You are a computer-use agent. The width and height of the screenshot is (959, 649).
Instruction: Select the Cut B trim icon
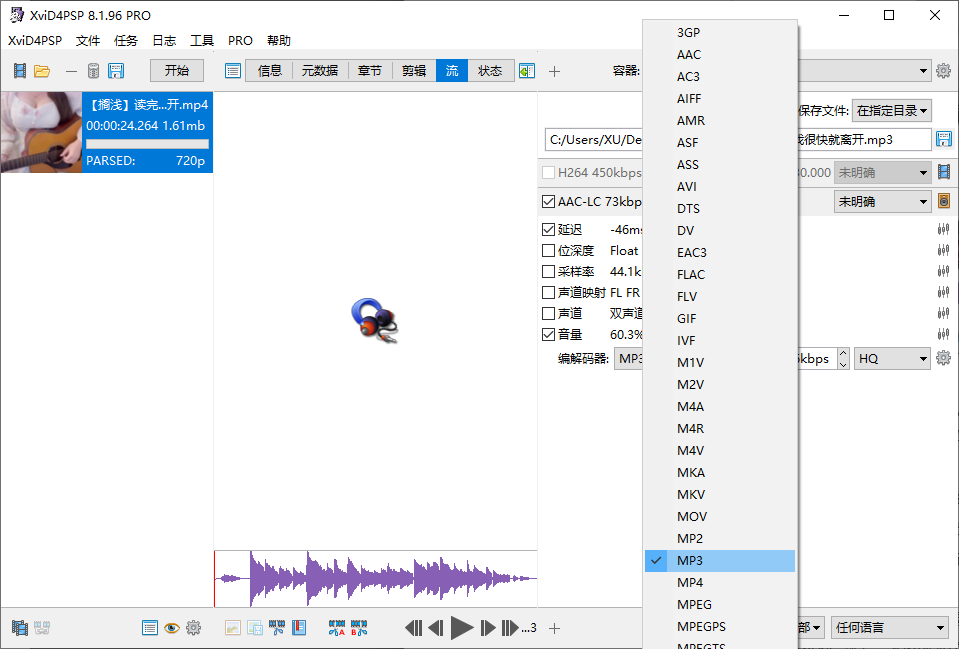coord(356,628)
